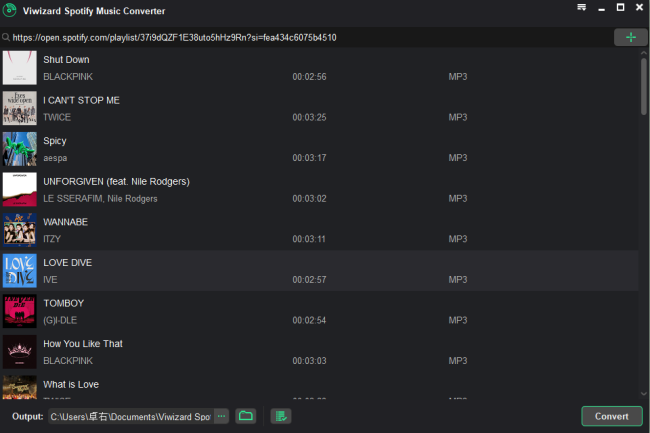
Task: Select How You Like That track
Action: [x=84, y=344]
